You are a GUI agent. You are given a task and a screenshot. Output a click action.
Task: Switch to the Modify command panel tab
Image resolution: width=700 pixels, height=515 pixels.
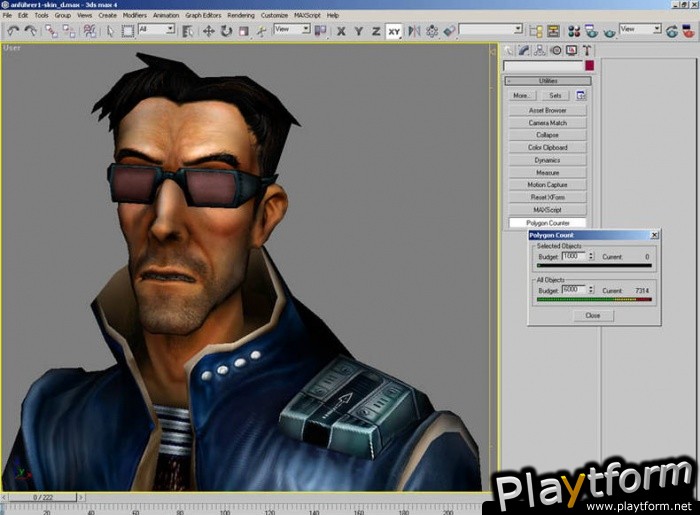(x=524, y=50)
